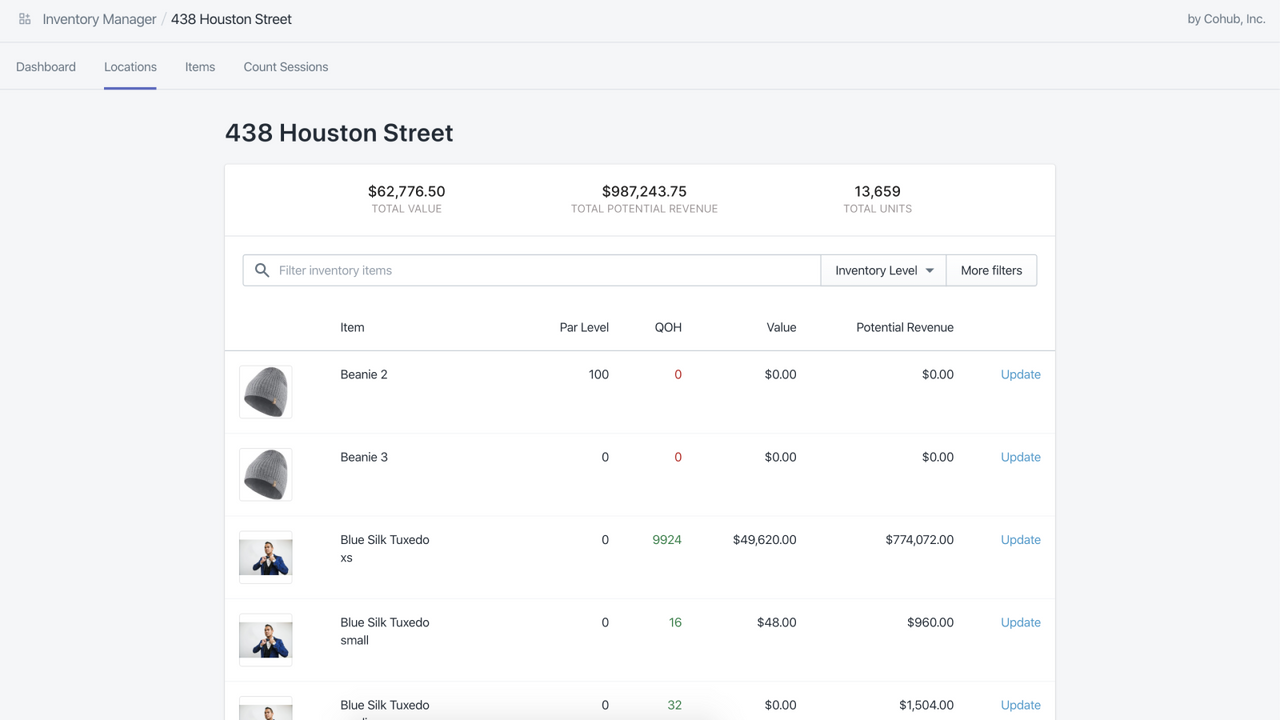The image size is (1280, 720).
Task: Update the Beanie 3 row
Action: 1020,457
